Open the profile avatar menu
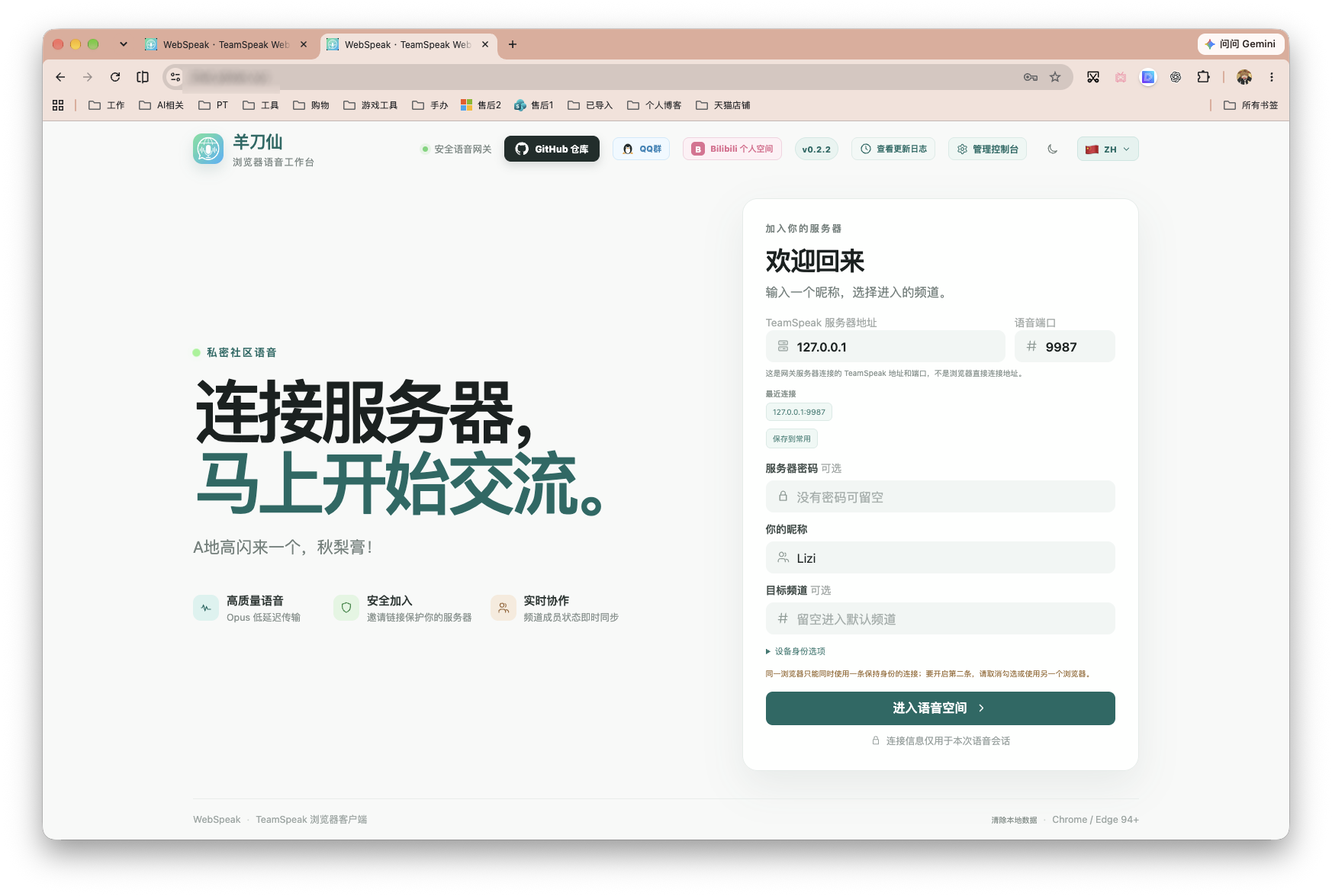Image resolution: width=1332 pixels, height=896 pixels. 1244,77
